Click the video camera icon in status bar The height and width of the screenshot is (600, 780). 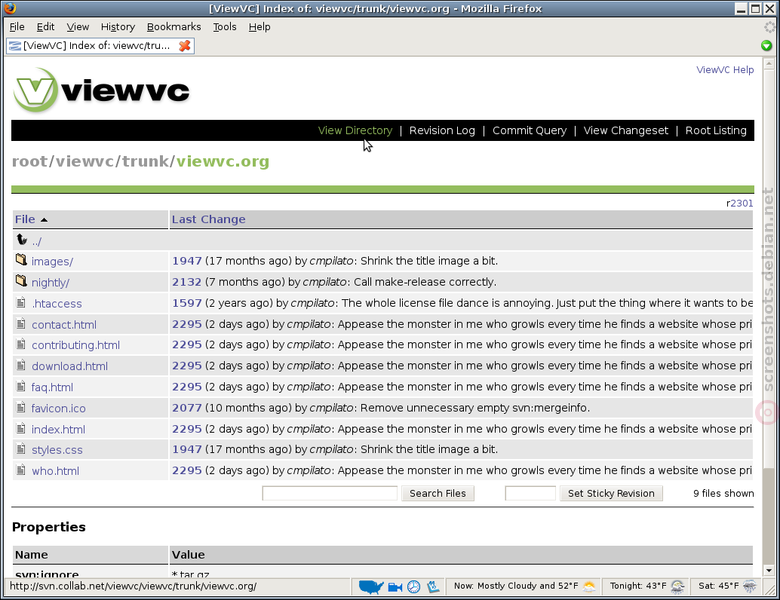point(395,588)
